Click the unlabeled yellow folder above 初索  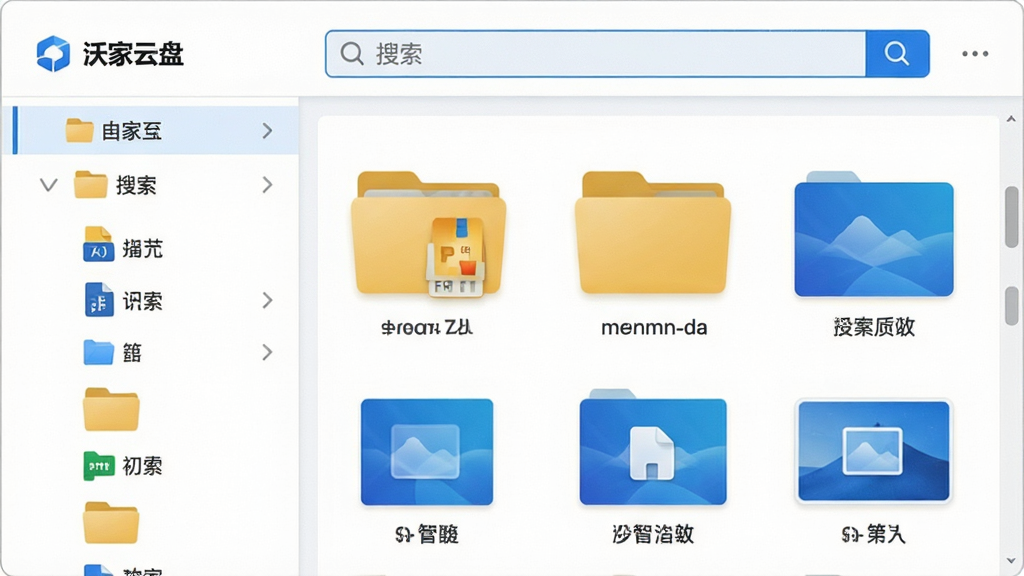(111, 409)
